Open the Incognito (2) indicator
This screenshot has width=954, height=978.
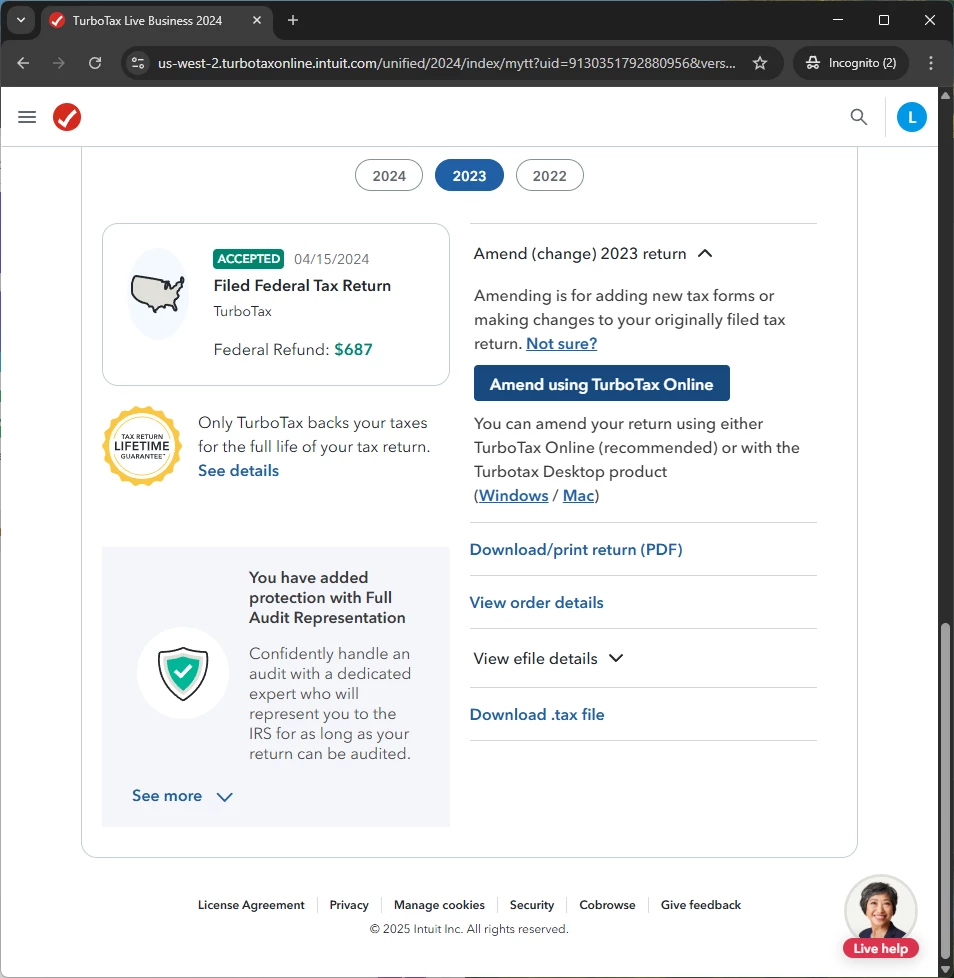[851, 63]
